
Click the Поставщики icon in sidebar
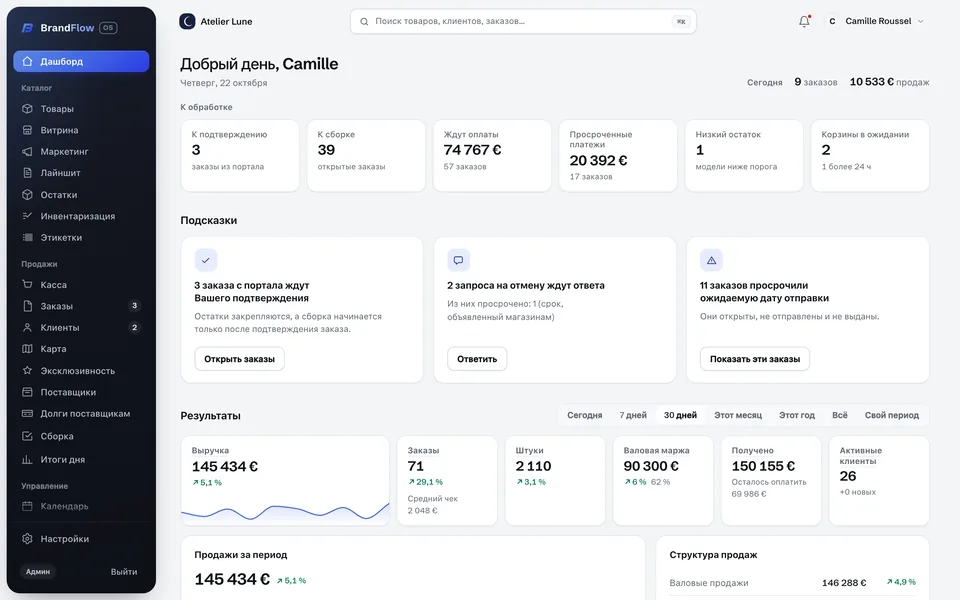(x=27, y=392)
